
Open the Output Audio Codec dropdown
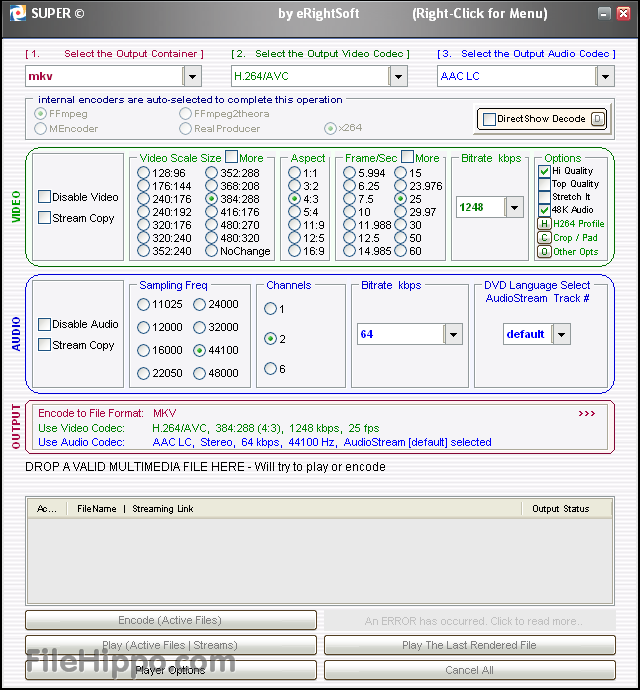(605, 76)
